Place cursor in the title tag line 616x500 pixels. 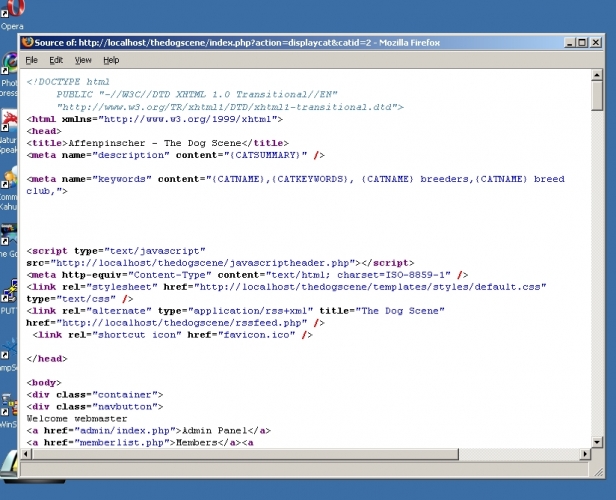pyautogui.click(x=150, y=142)
